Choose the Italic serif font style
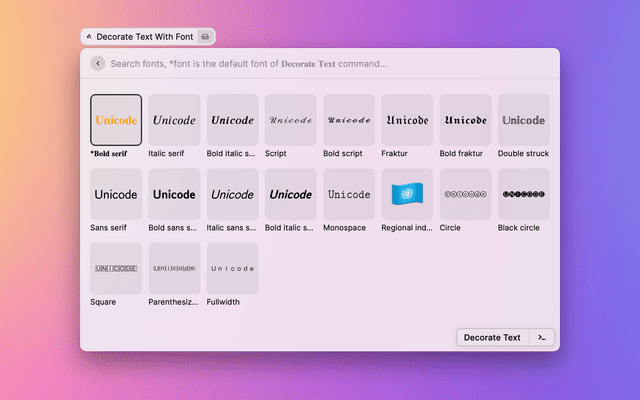 (x=174, y=120)
